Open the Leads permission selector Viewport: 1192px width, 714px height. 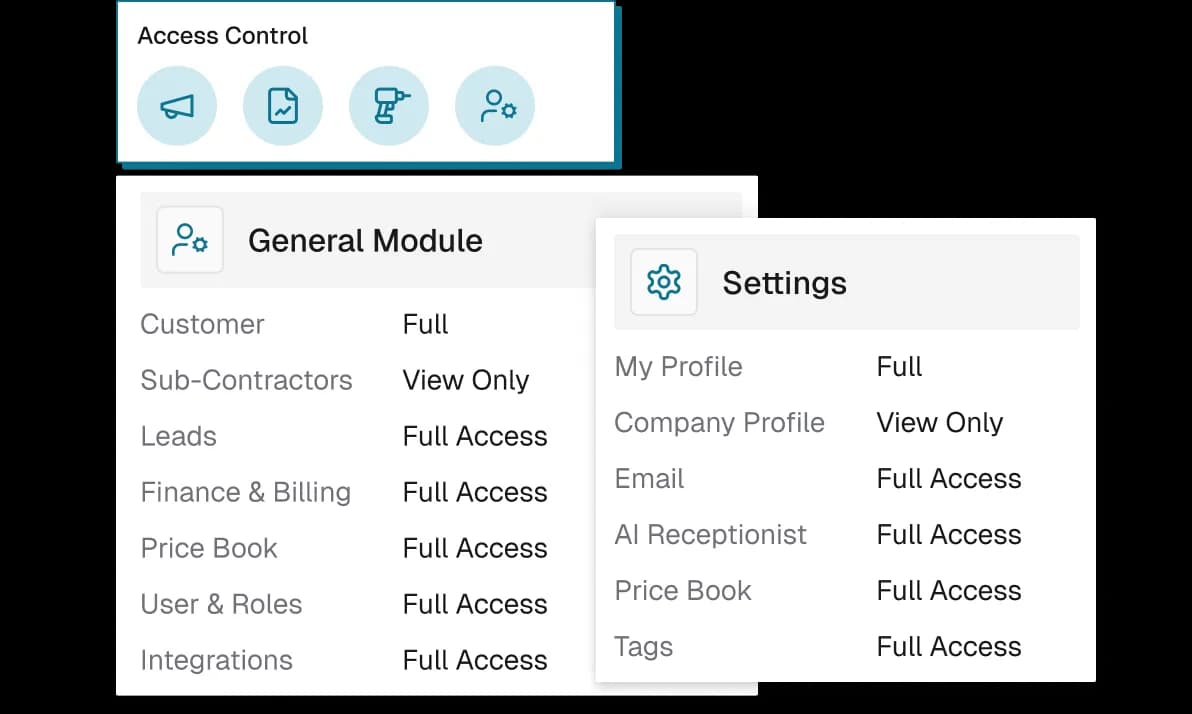[x=474, y=436]
